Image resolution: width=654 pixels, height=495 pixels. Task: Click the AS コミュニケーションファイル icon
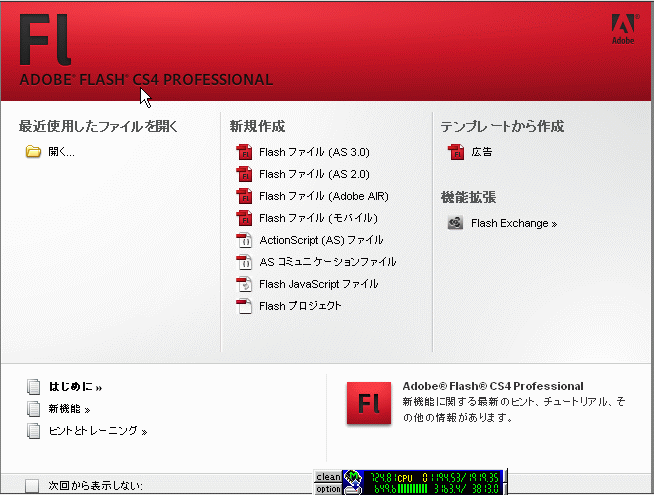pos(244,262)
